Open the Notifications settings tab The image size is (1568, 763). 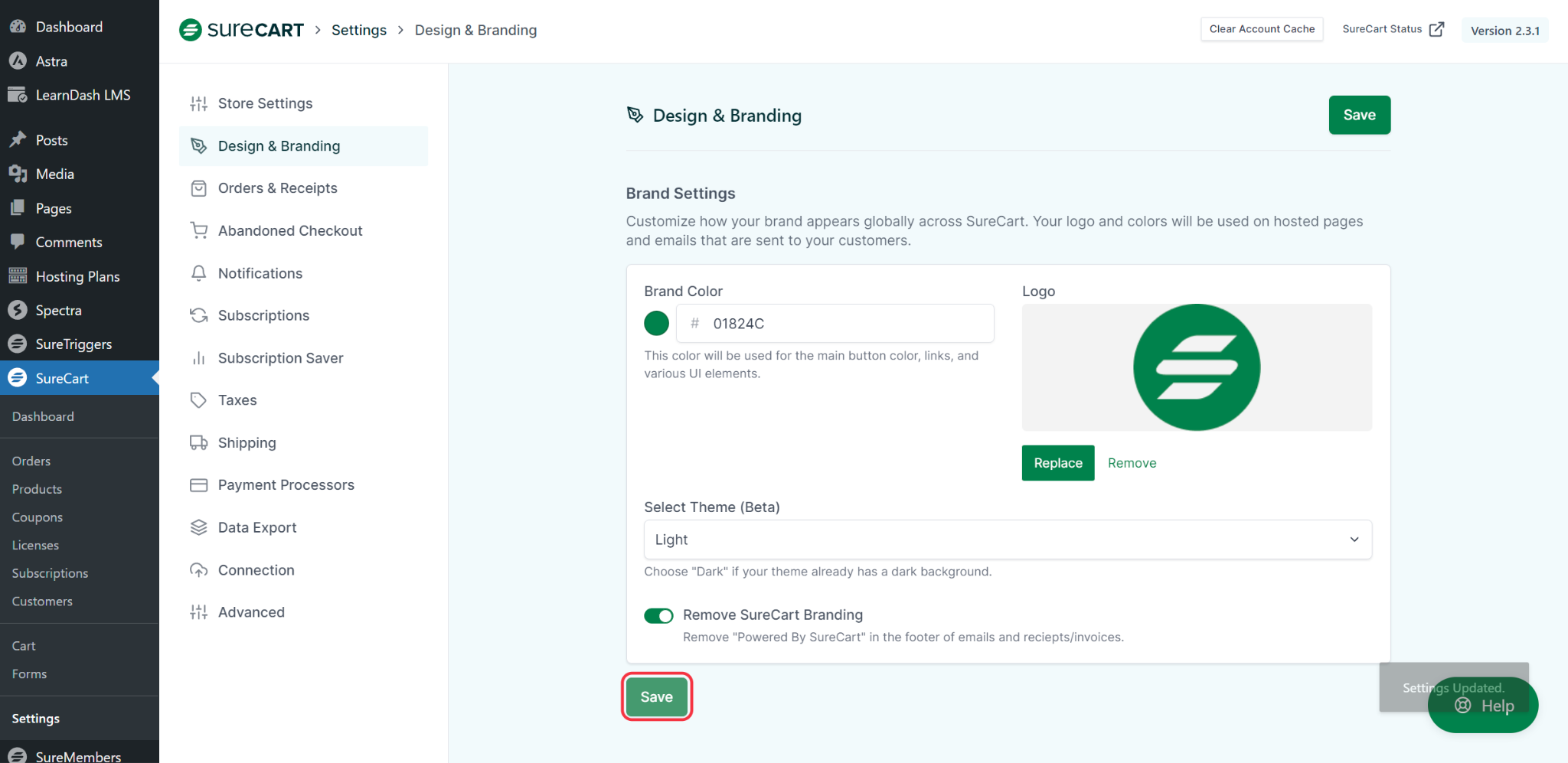click(x=303, y=273)
